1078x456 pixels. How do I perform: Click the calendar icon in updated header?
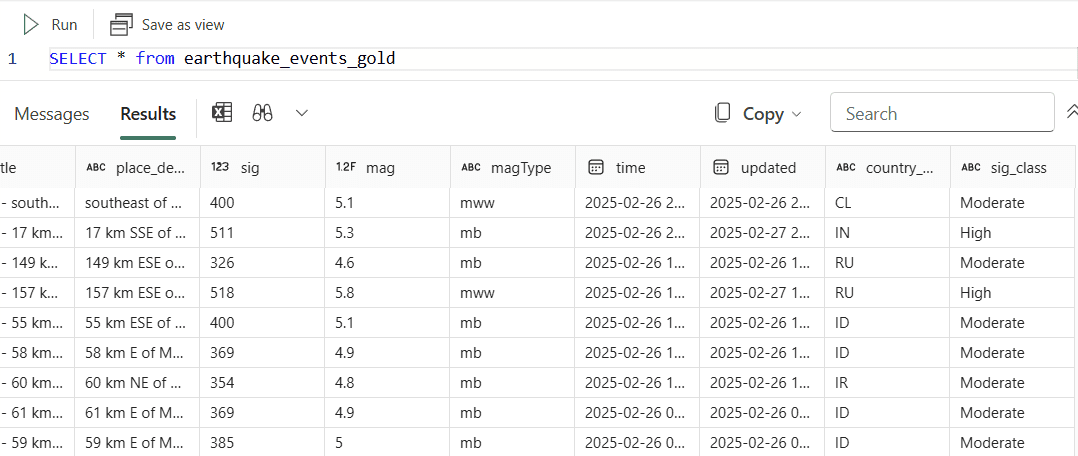[720, 167]
